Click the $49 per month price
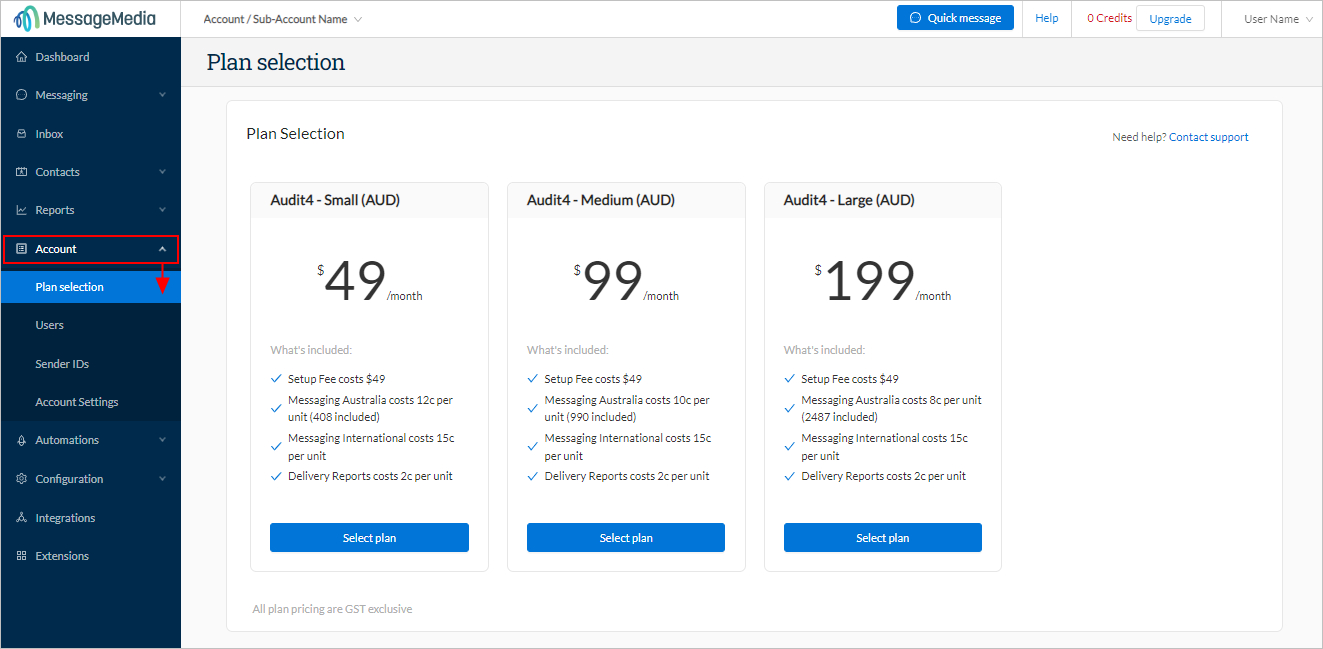 click(369, 281)
